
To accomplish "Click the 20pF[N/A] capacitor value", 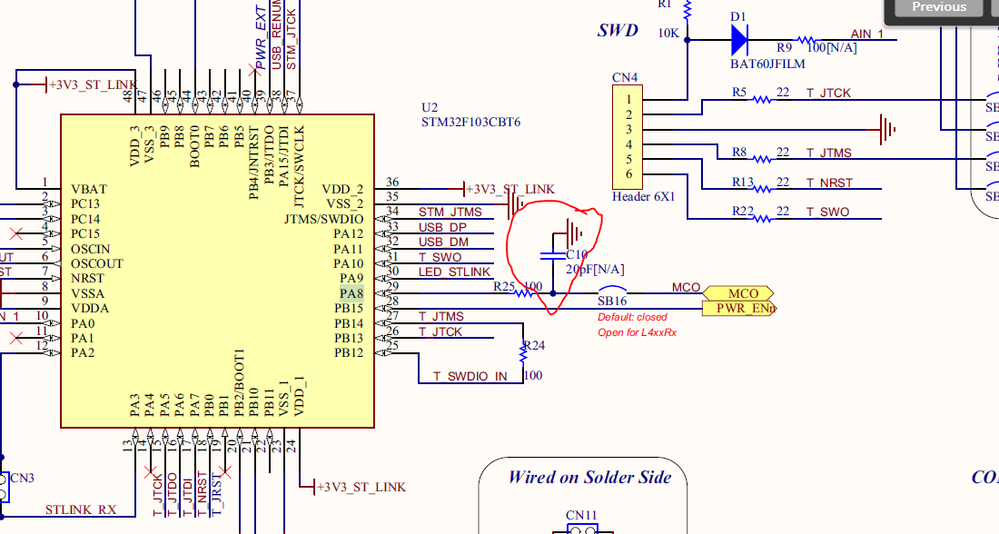I will coord(595,270).
